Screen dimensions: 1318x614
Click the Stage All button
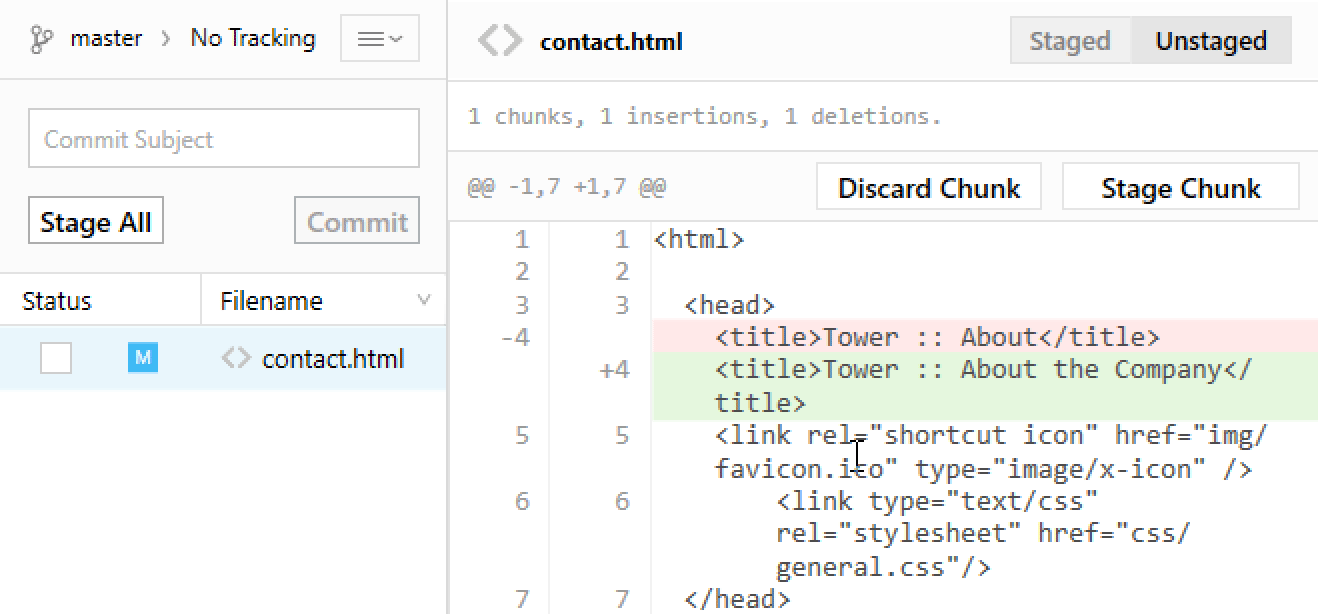pyautogui.click(x=95, y=221)
